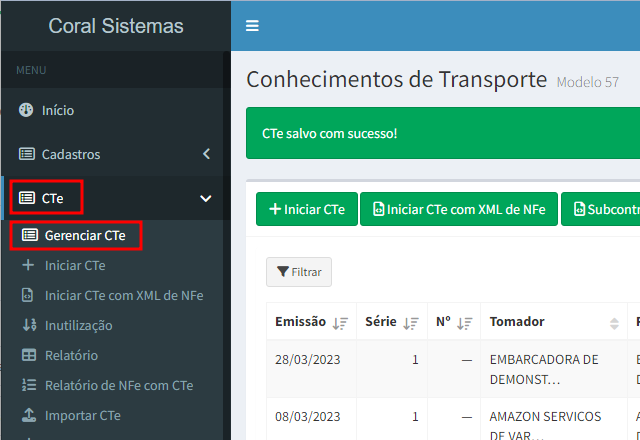This screenshot has height=440, width=640.
Task: Toggle the hamburger sidebar menu icon
Action: click(x=252, y=26)
